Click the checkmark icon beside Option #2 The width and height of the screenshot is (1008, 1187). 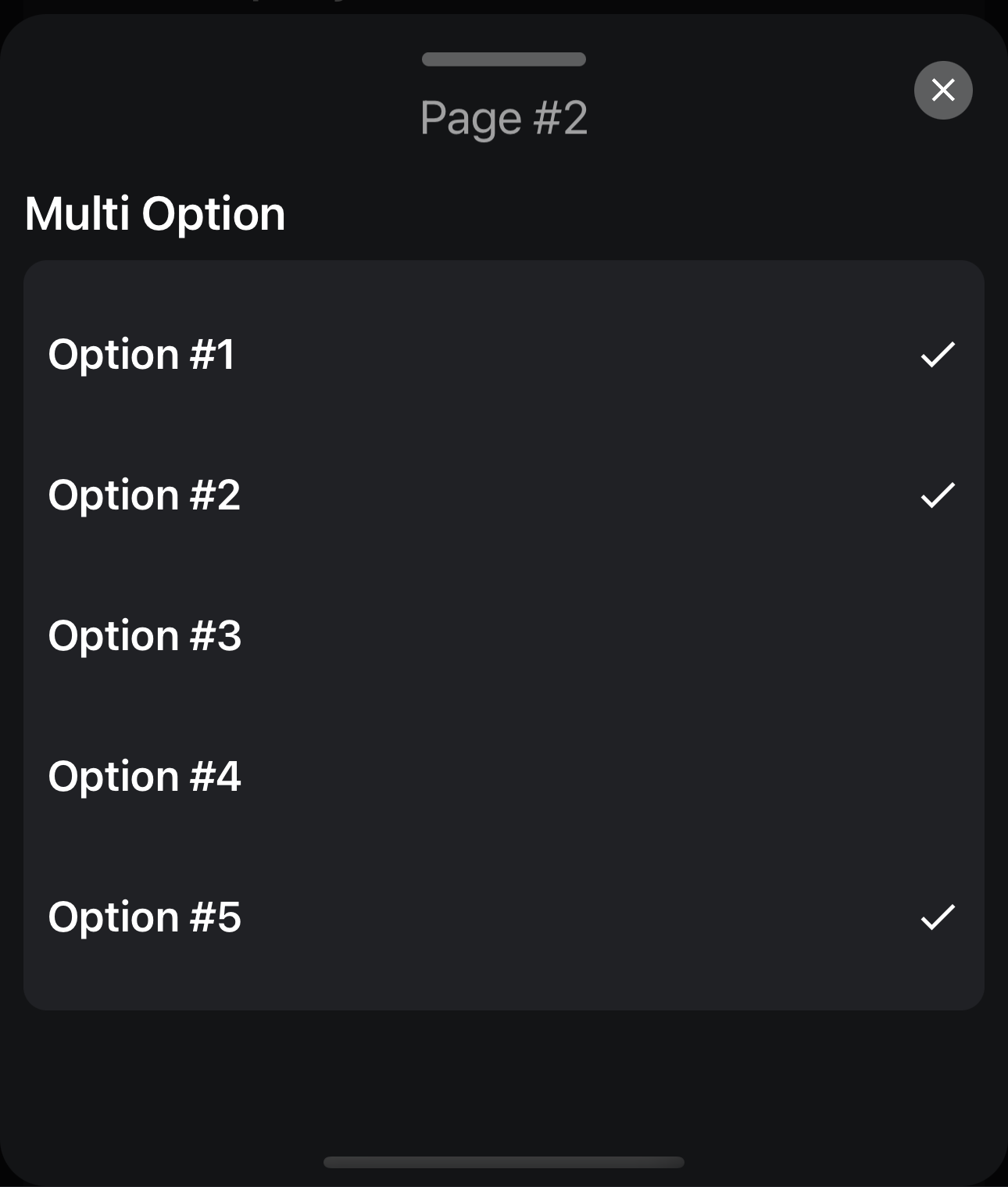tap(938, 495)
